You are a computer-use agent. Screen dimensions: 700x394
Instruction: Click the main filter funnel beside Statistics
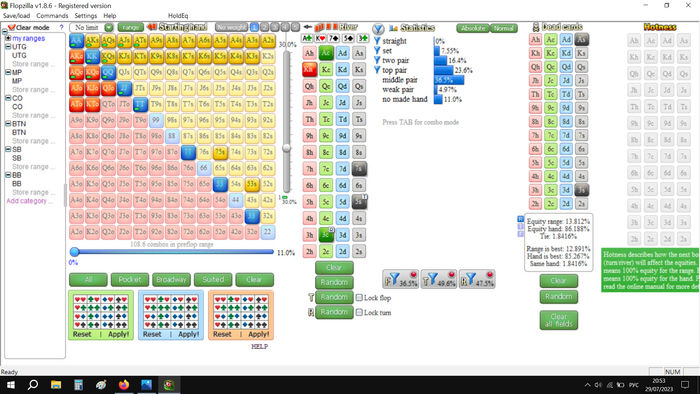tap(378, 29)
